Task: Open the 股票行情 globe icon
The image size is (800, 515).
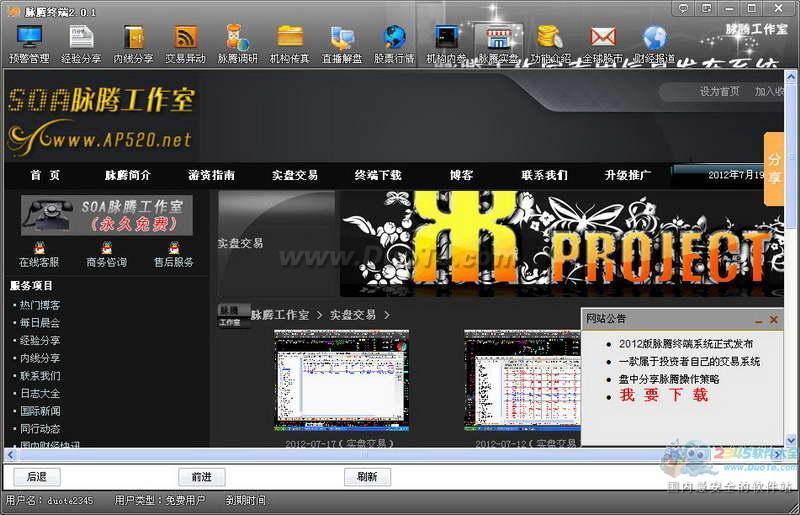Action: pos(394,38)
